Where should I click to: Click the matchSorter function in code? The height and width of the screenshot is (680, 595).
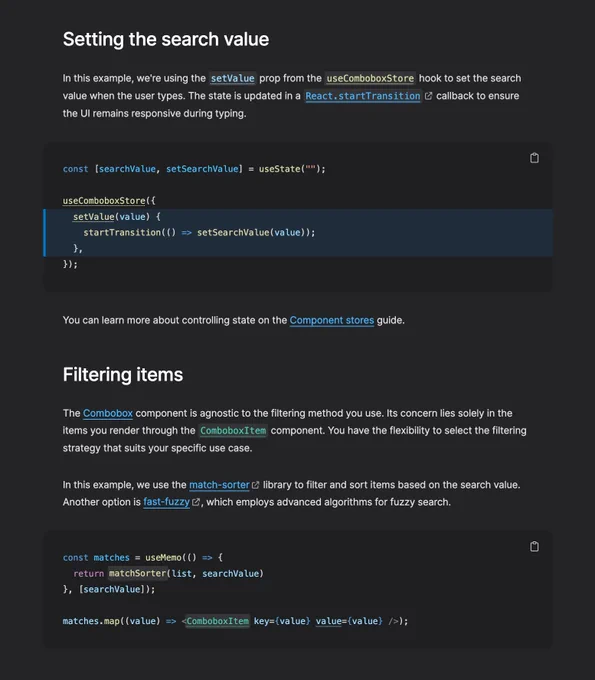tap(137, 573)
